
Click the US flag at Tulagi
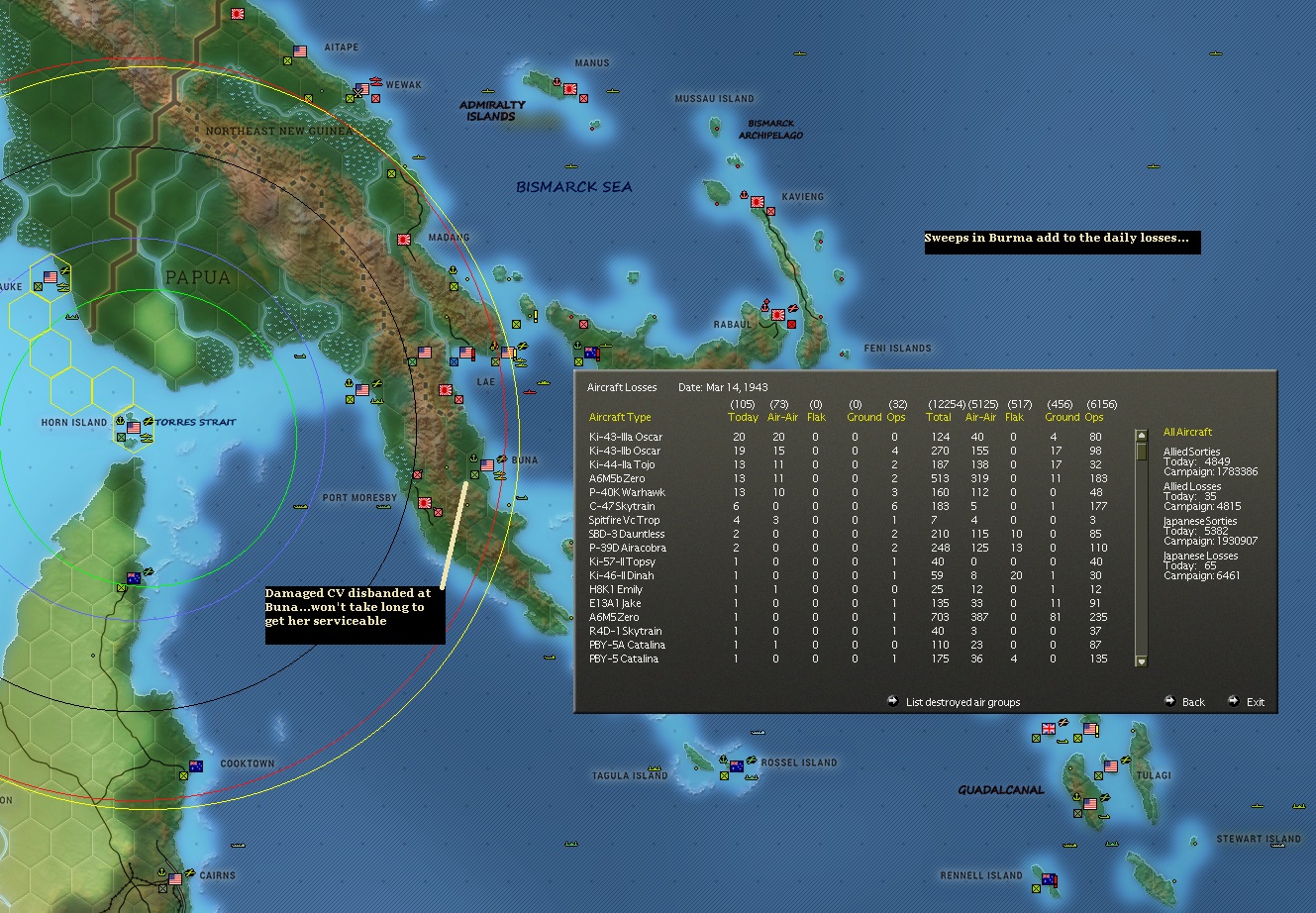tap(1111, 766)
